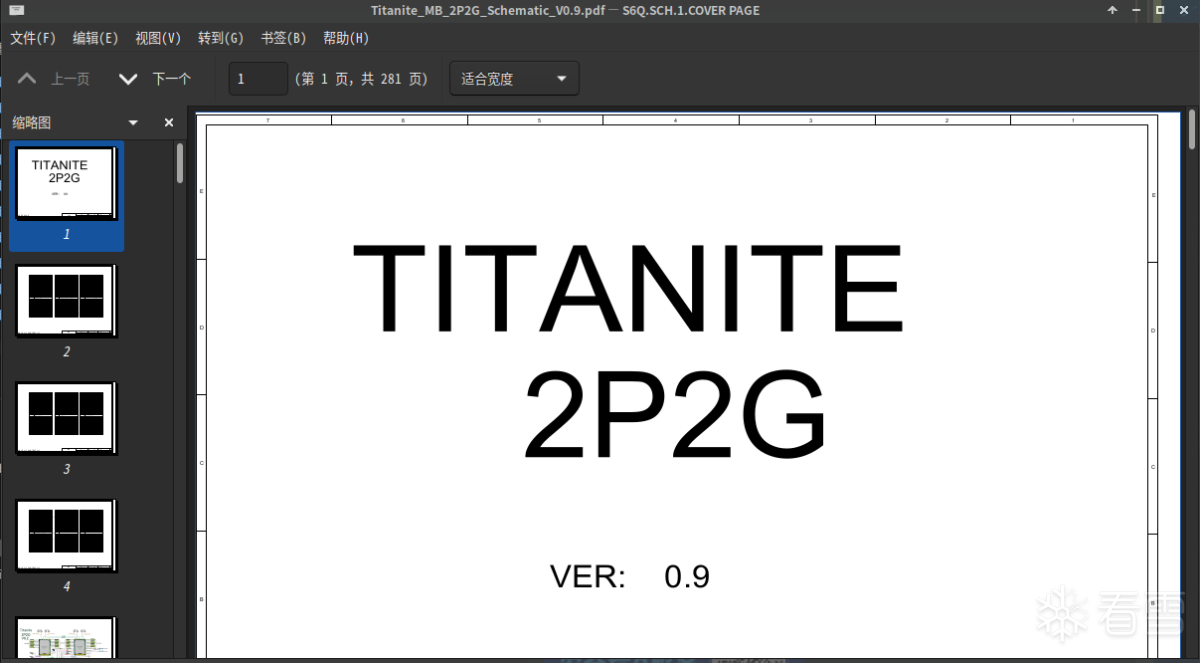
Task: Maximize the PDF viewer window
Action: tap(1160, 10)
